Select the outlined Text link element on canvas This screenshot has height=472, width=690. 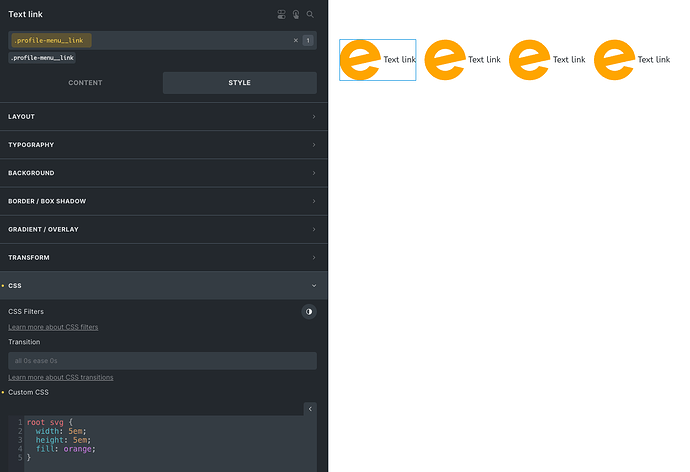(378, 60)
